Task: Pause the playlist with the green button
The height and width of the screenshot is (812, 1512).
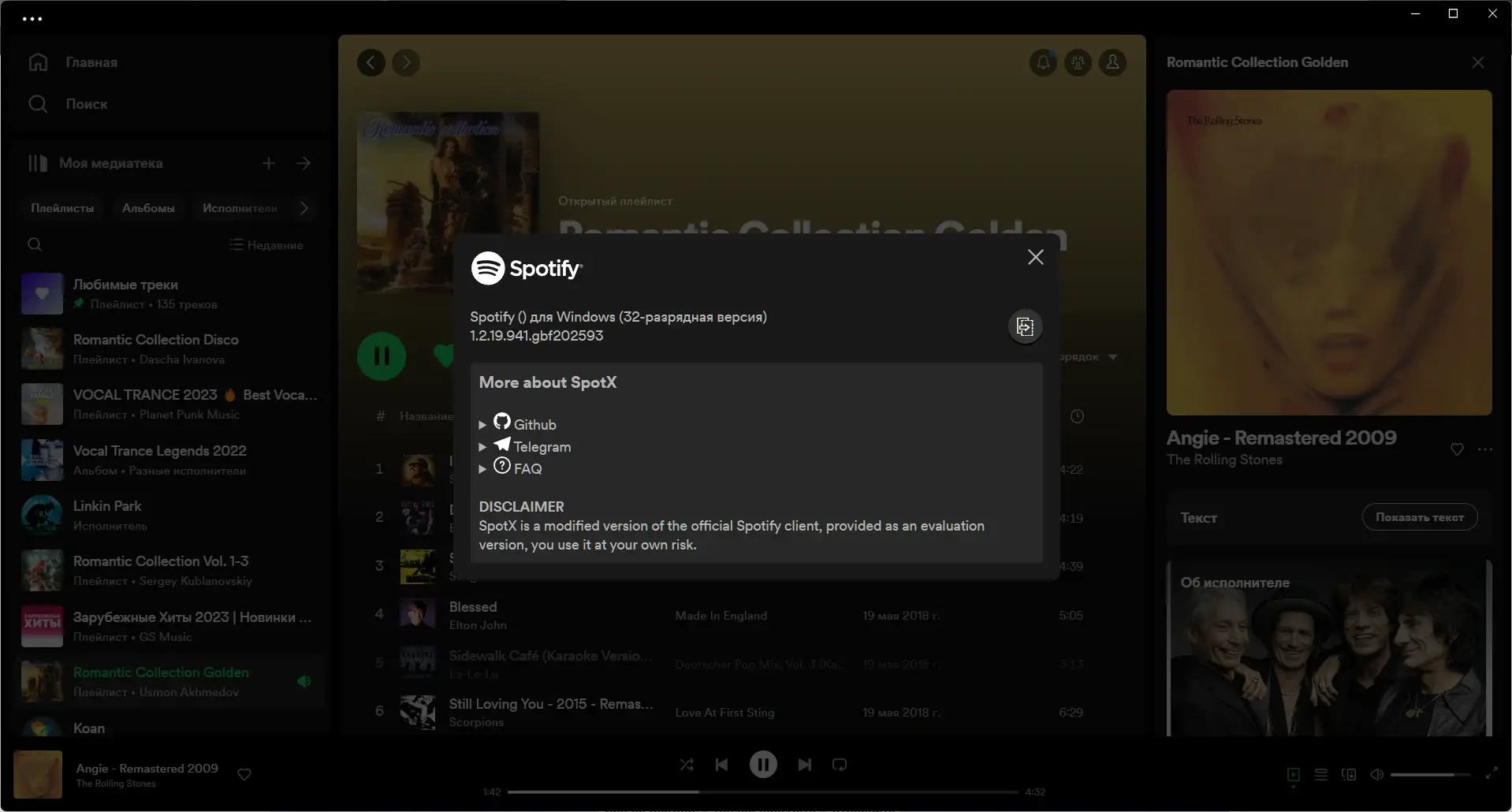Action: pyautogui.click(x=382, y=356)
